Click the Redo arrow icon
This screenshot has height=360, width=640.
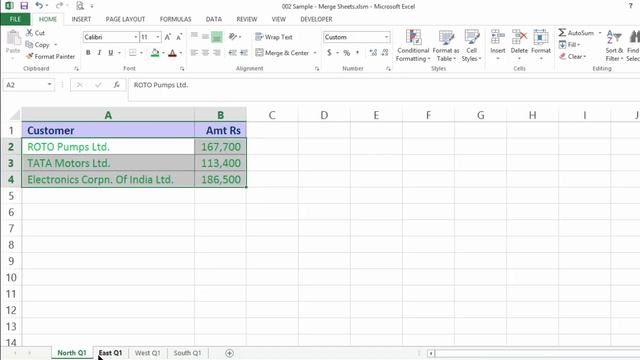tap(60, 6)
